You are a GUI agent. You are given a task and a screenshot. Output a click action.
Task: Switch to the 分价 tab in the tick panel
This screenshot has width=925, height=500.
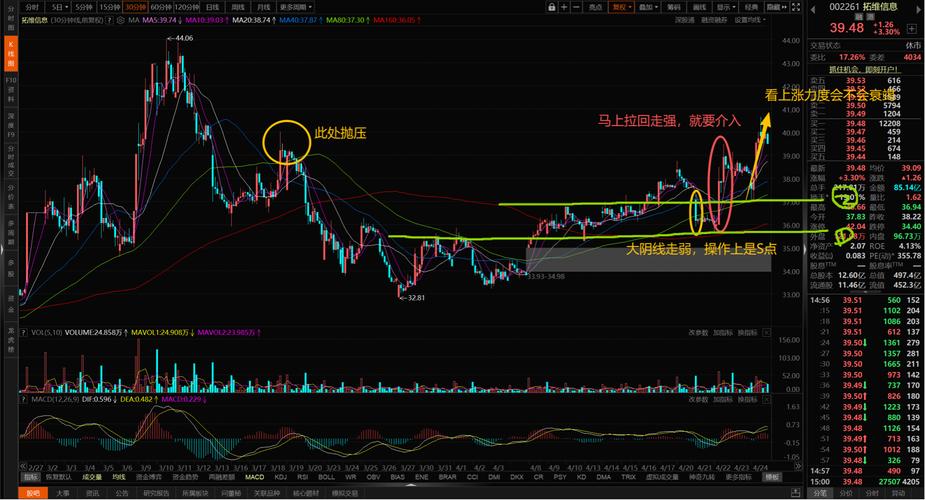pos(847,493)
